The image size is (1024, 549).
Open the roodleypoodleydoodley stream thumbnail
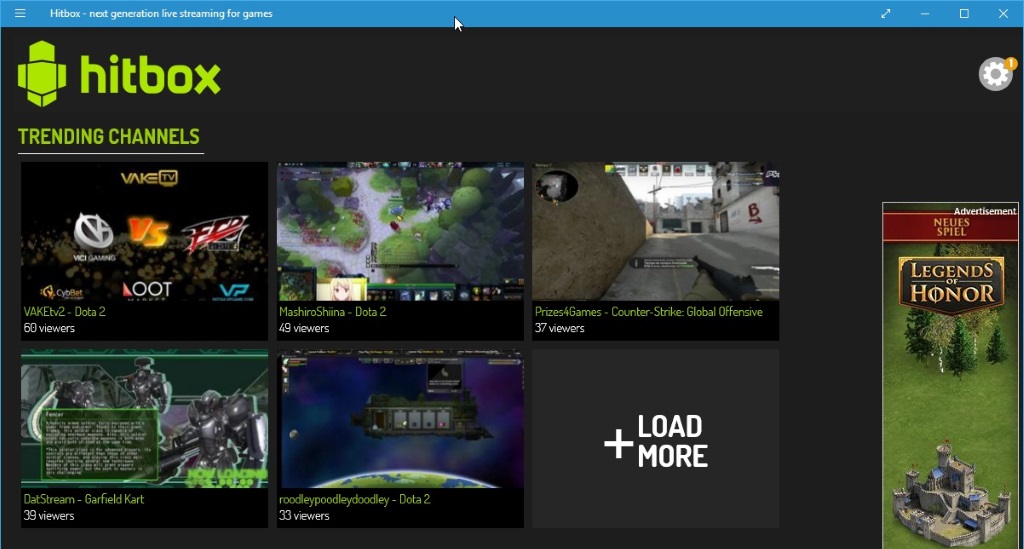coord(400,419)
